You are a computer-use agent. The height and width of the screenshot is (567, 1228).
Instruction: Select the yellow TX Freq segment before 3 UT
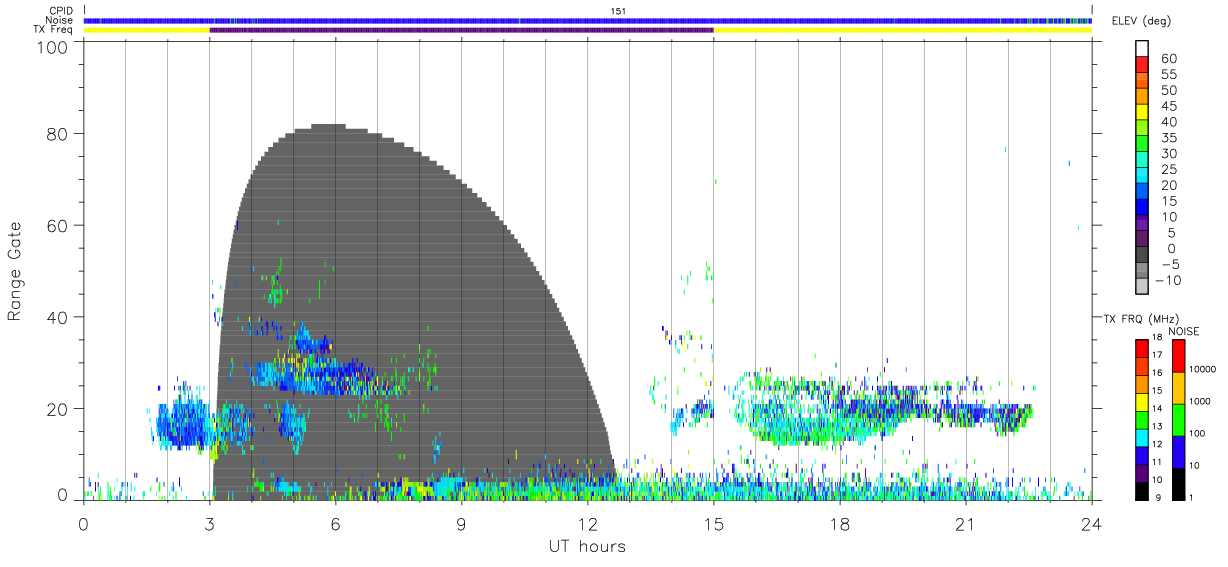click(147, 30)
